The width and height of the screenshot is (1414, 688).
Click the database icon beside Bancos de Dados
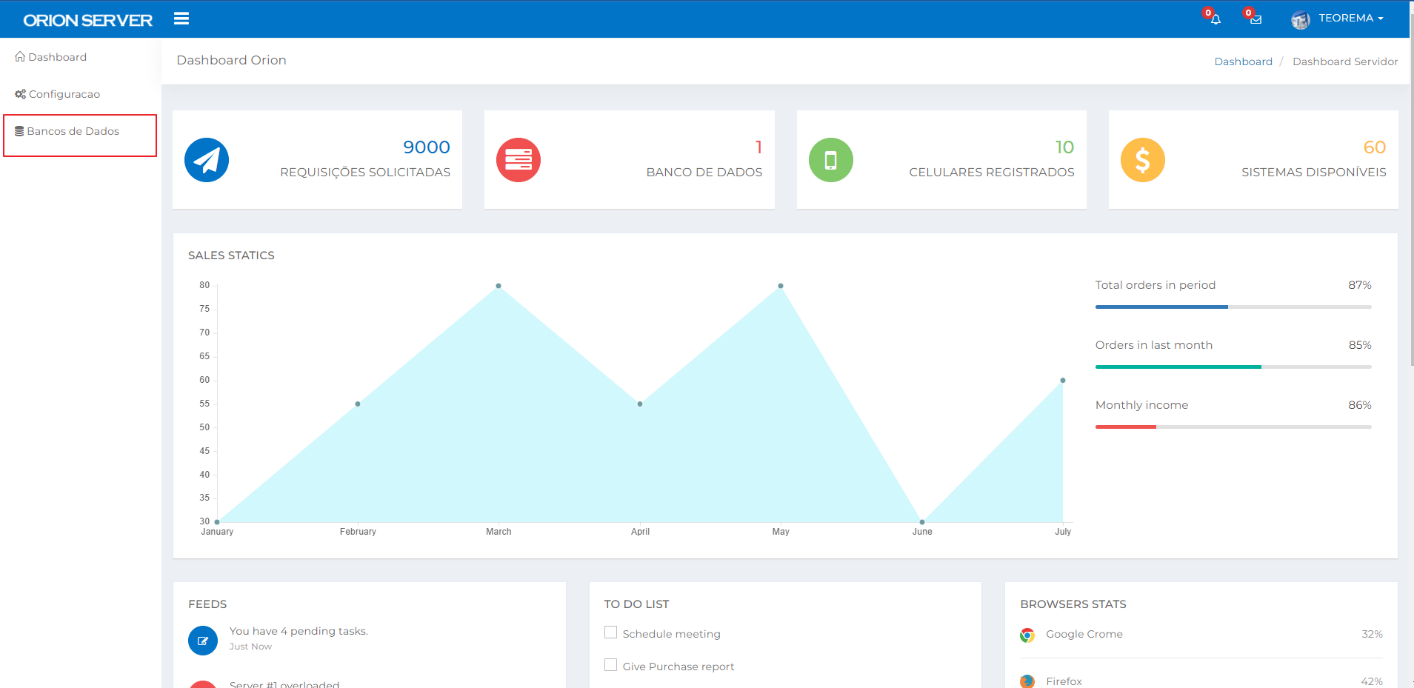[19, 131]
